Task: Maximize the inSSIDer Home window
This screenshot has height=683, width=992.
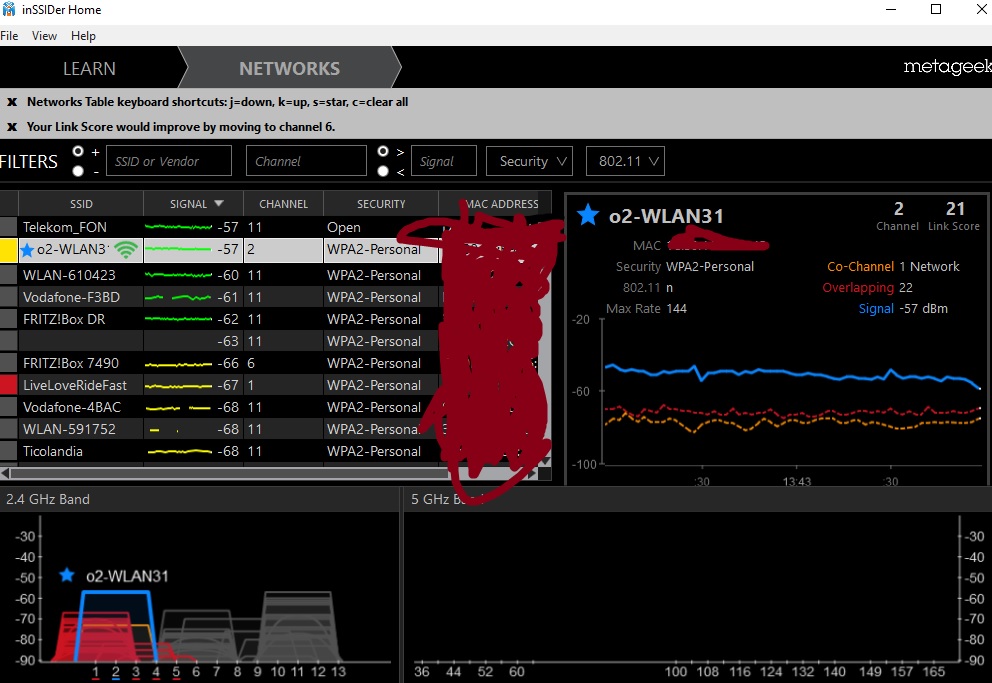Action: pos(936,9)
